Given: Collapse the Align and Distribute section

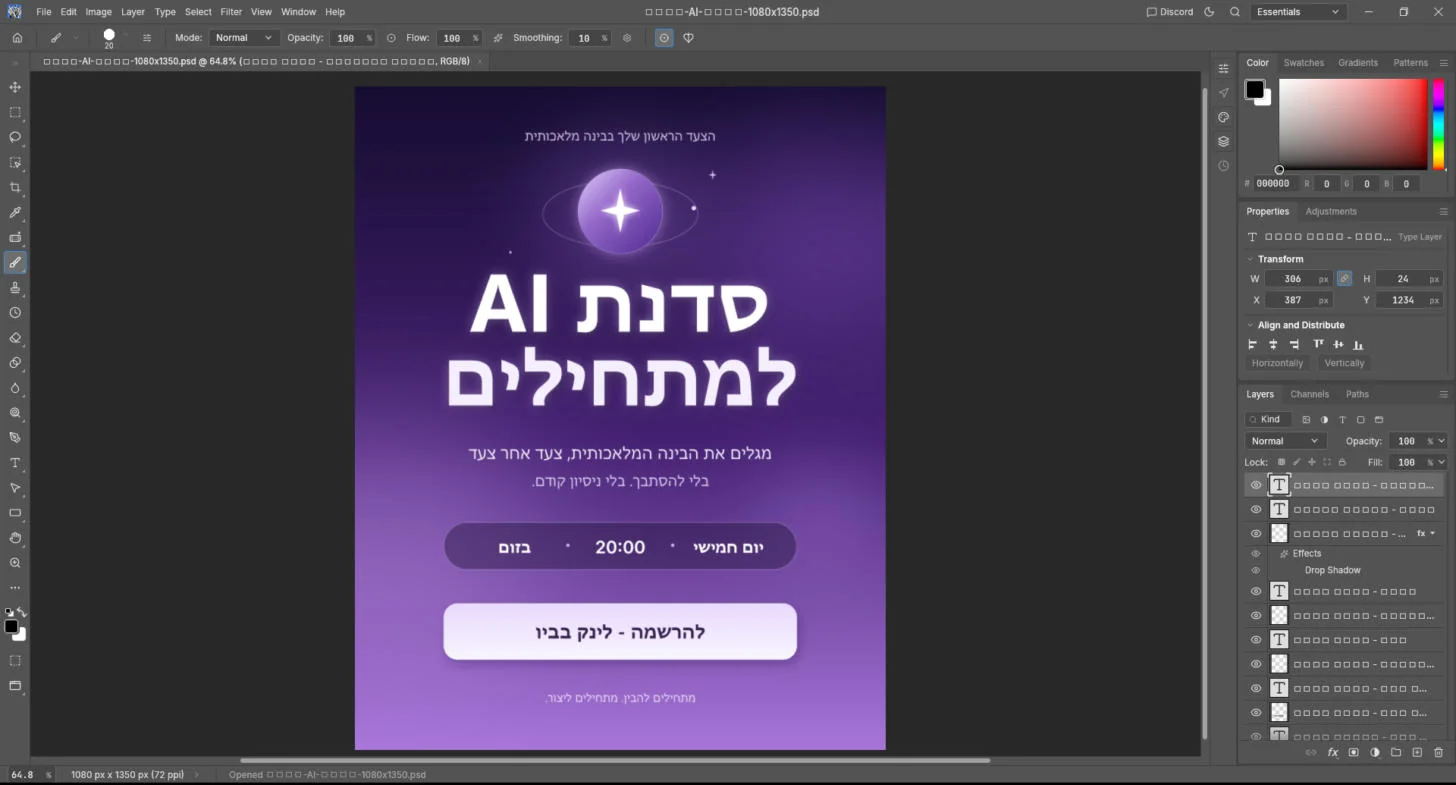Looking at the screenshot, I should pyautogui.click(x=1250, y=325).
